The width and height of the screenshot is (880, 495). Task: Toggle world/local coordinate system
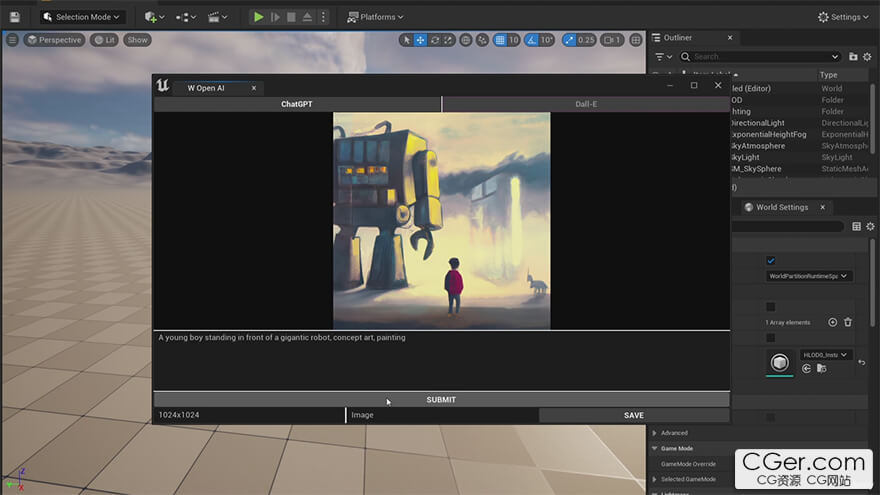pos(465,40)
